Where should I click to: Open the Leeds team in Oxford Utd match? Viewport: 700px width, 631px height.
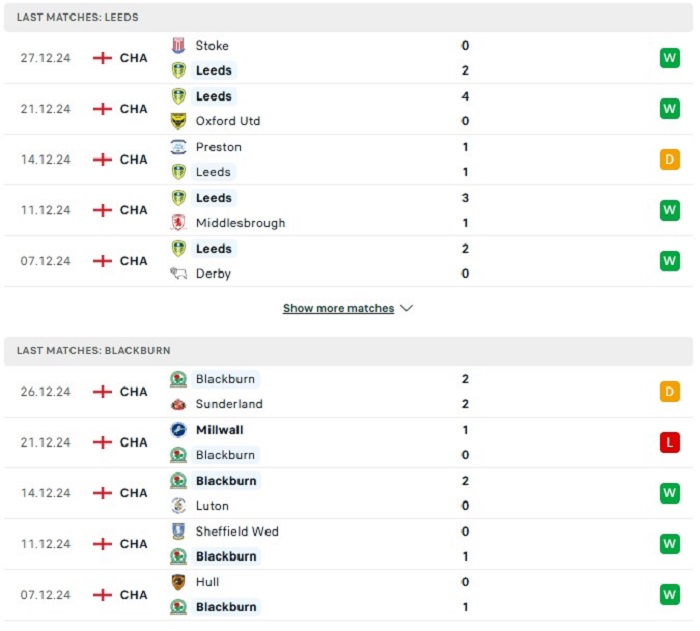(214, 96)
